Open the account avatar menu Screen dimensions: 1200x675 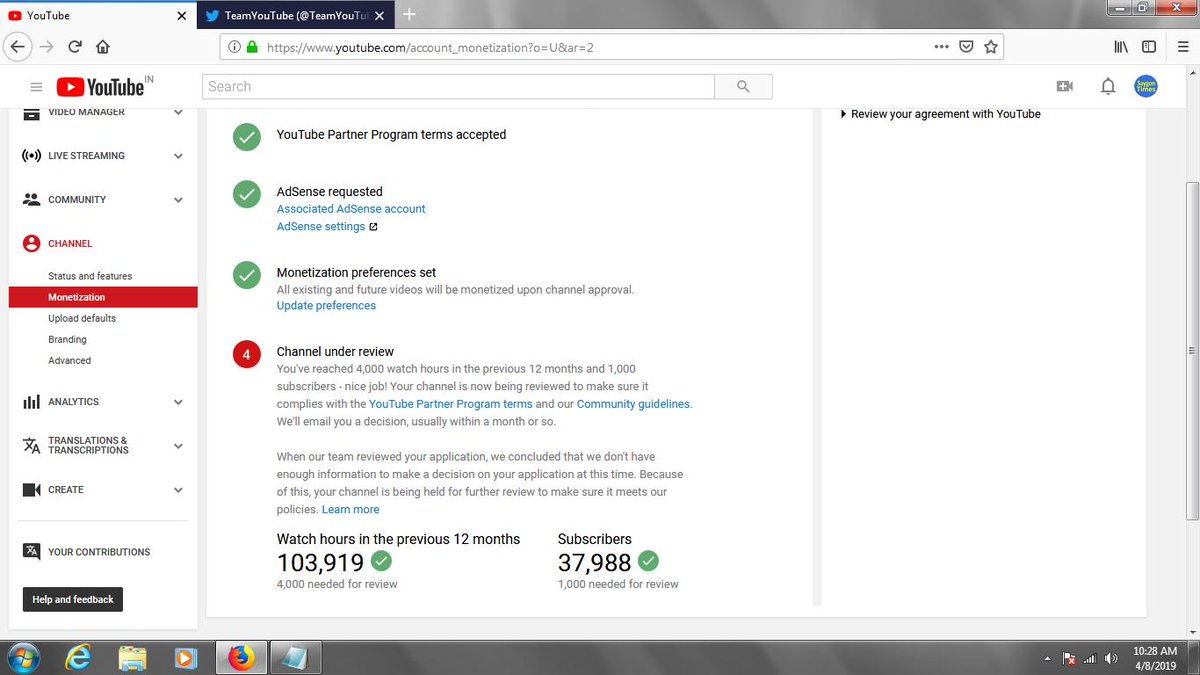tap(1146, 87)
